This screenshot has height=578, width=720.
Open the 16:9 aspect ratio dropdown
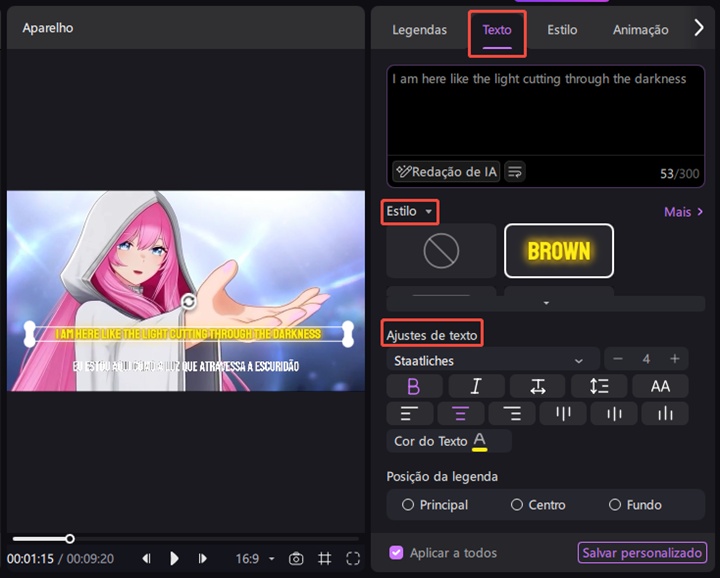click(255, 559)
